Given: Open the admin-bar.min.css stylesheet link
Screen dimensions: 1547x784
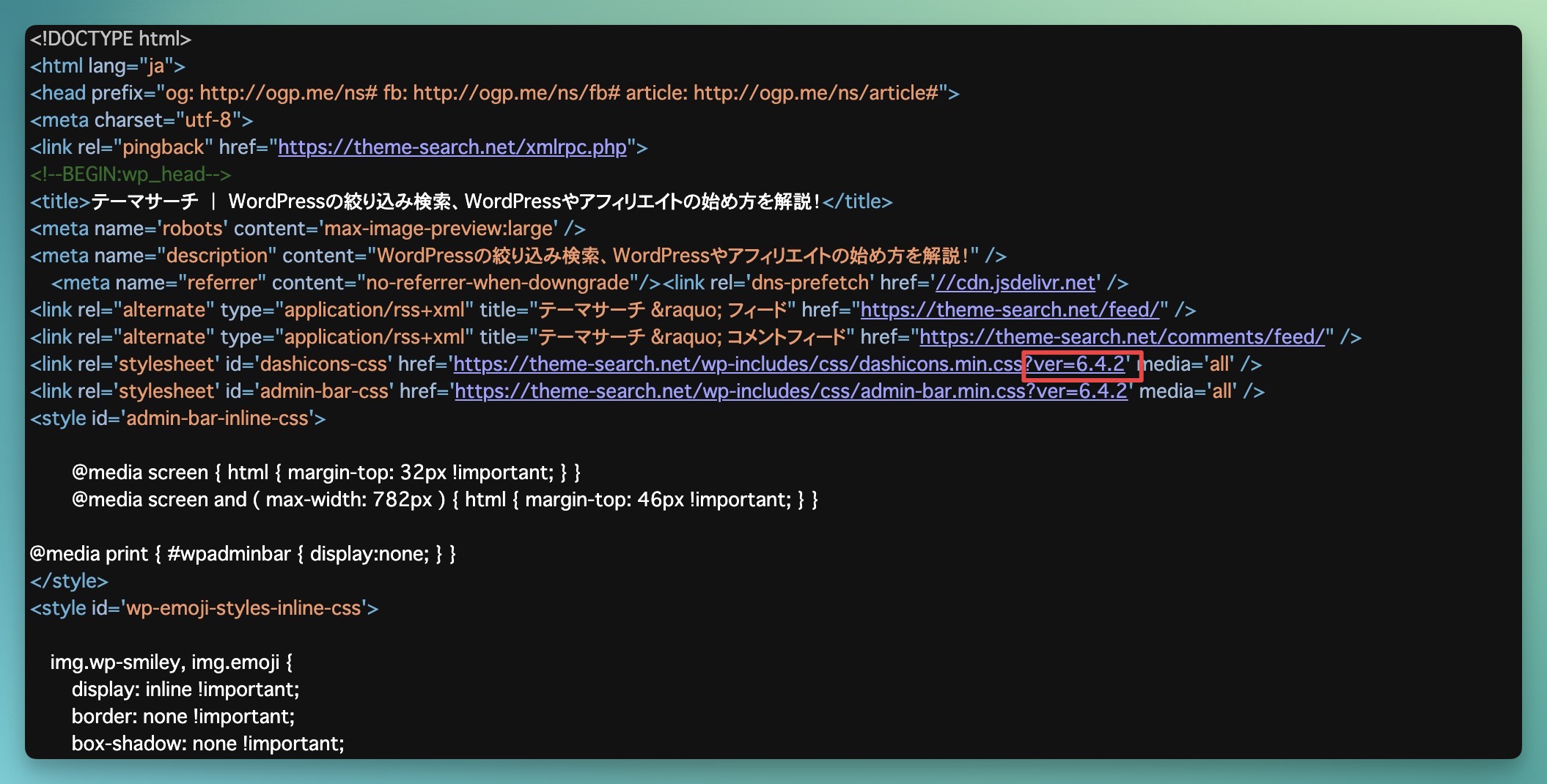Looking at the screenshot, I should pos(791,391).
